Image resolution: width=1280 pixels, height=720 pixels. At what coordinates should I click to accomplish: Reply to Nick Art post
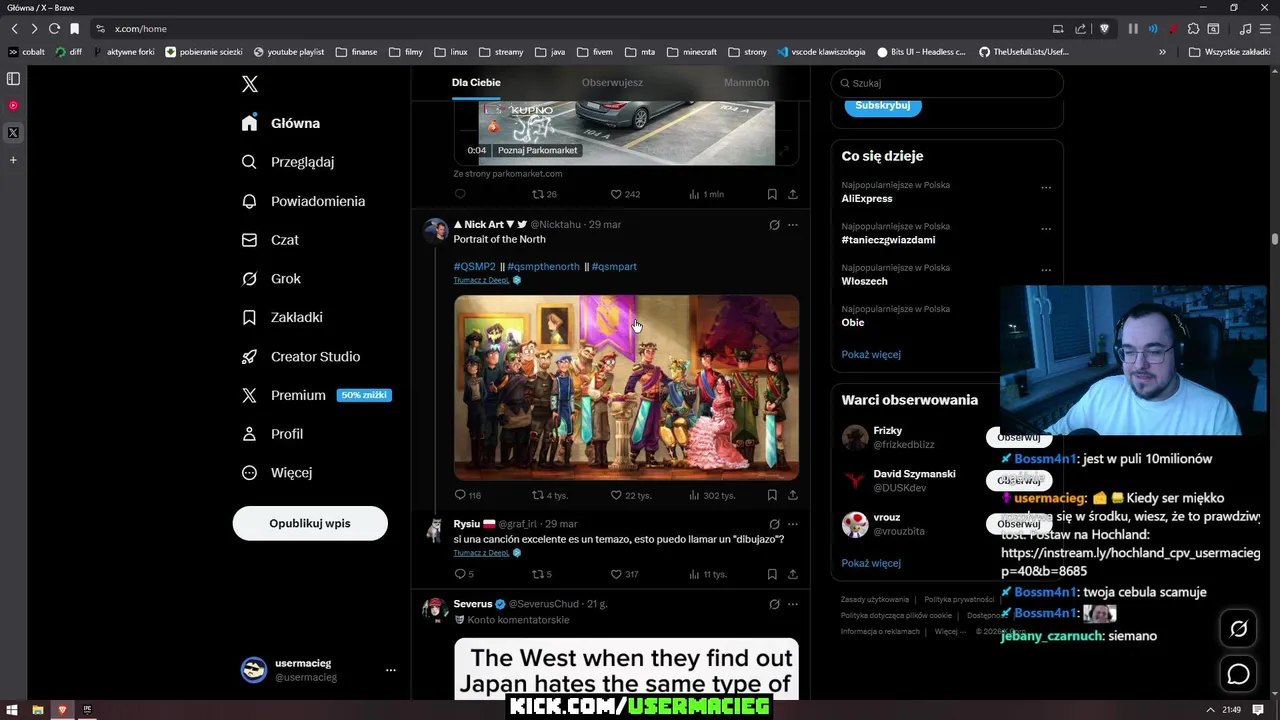(x=467, y=495)
